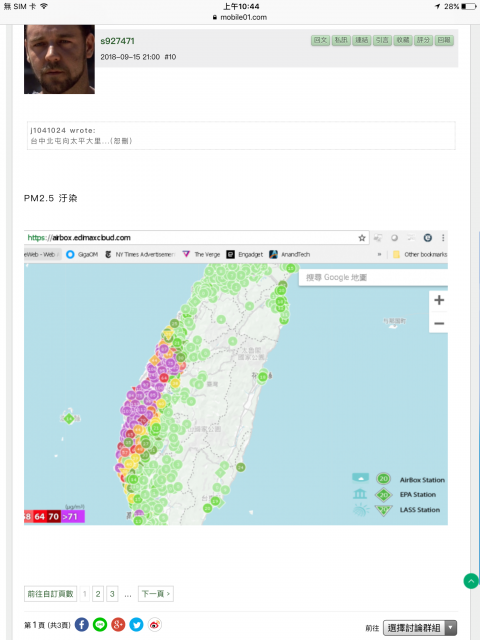This screenshot has width=480, height=640.
Task: Click the 下一頁 next page button
Action: [156, 594]
